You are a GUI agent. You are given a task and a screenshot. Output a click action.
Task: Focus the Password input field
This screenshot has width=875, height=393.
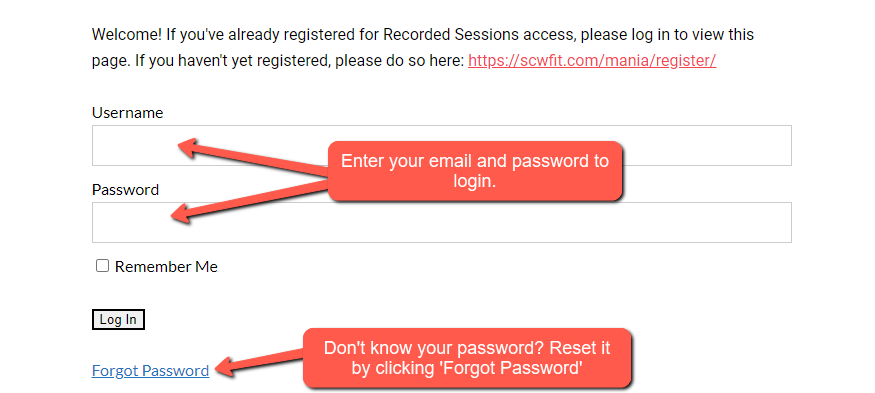coord(441,222)
